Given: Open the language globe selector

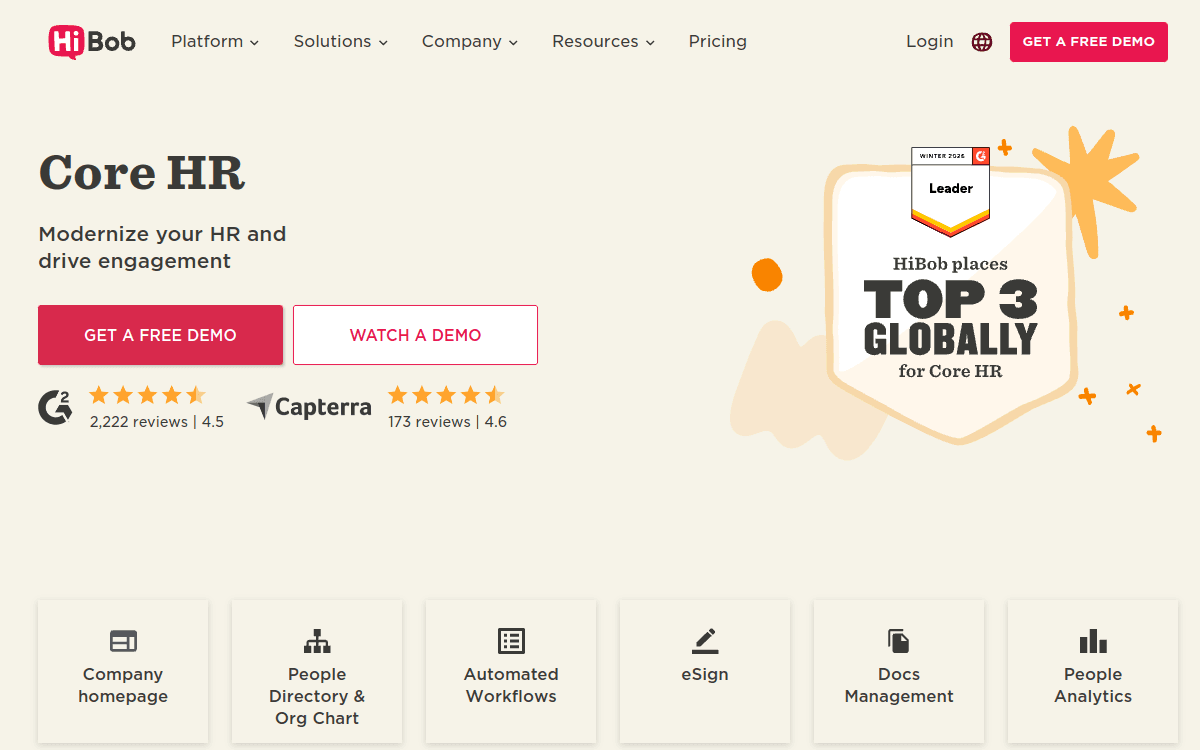Looking at the screenshot, I should (982, 42).
